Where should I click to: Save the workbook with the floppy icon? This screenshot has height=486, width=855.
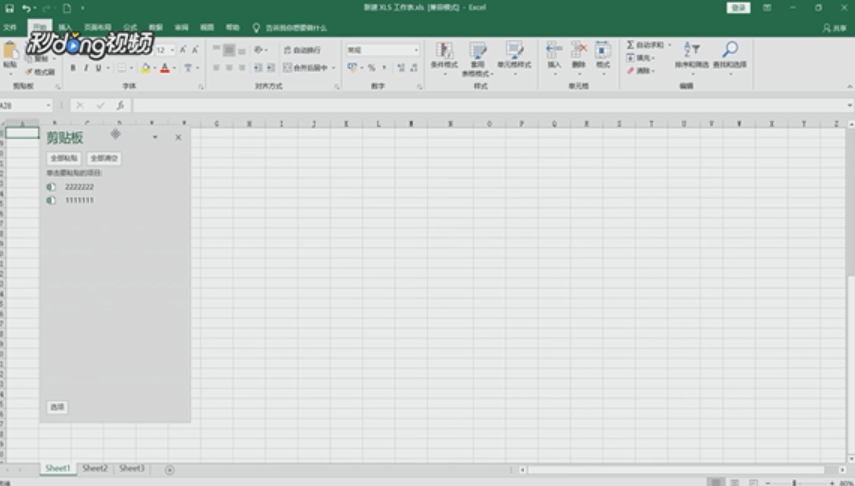coord(9,8)
